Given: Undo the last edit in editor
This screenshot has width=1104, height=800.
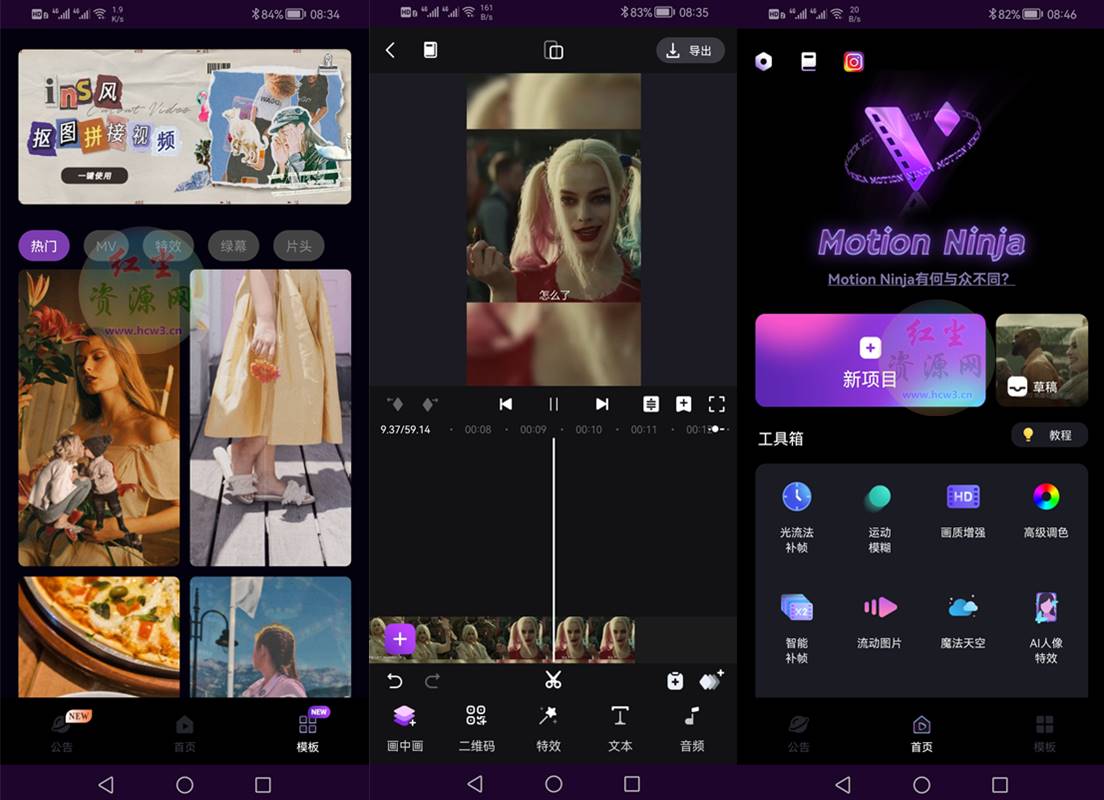Looking at the screenshot, I should point(395,681).
